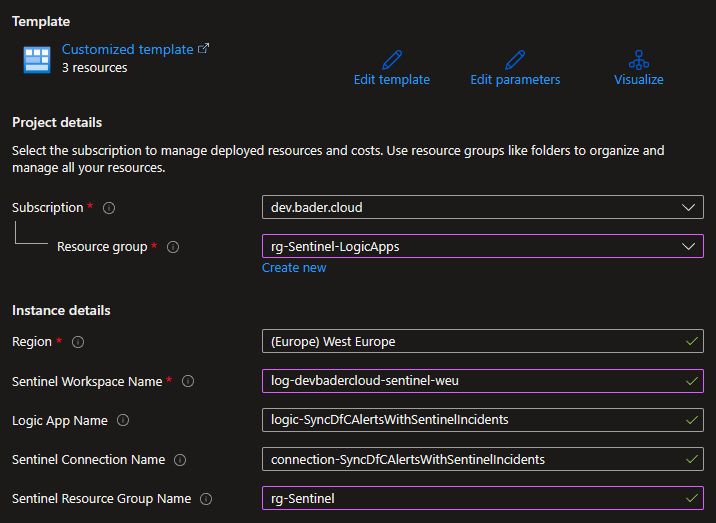Image resolution: width=716 pixels, height=523 pixels.
Task: Click the Project details heading
Action: (x=57, y=122)
